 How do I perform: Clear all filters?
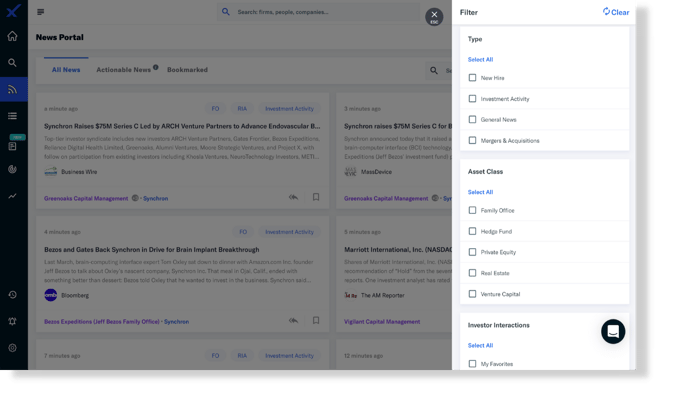click(x=616, y=12)
